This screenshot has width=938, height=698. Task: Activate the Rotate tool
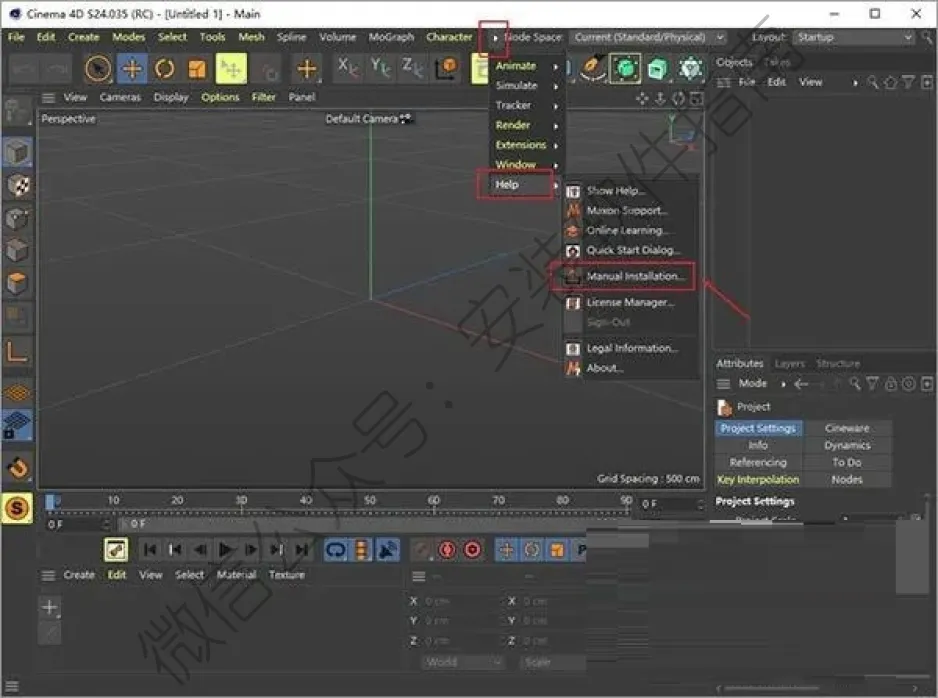165,68
